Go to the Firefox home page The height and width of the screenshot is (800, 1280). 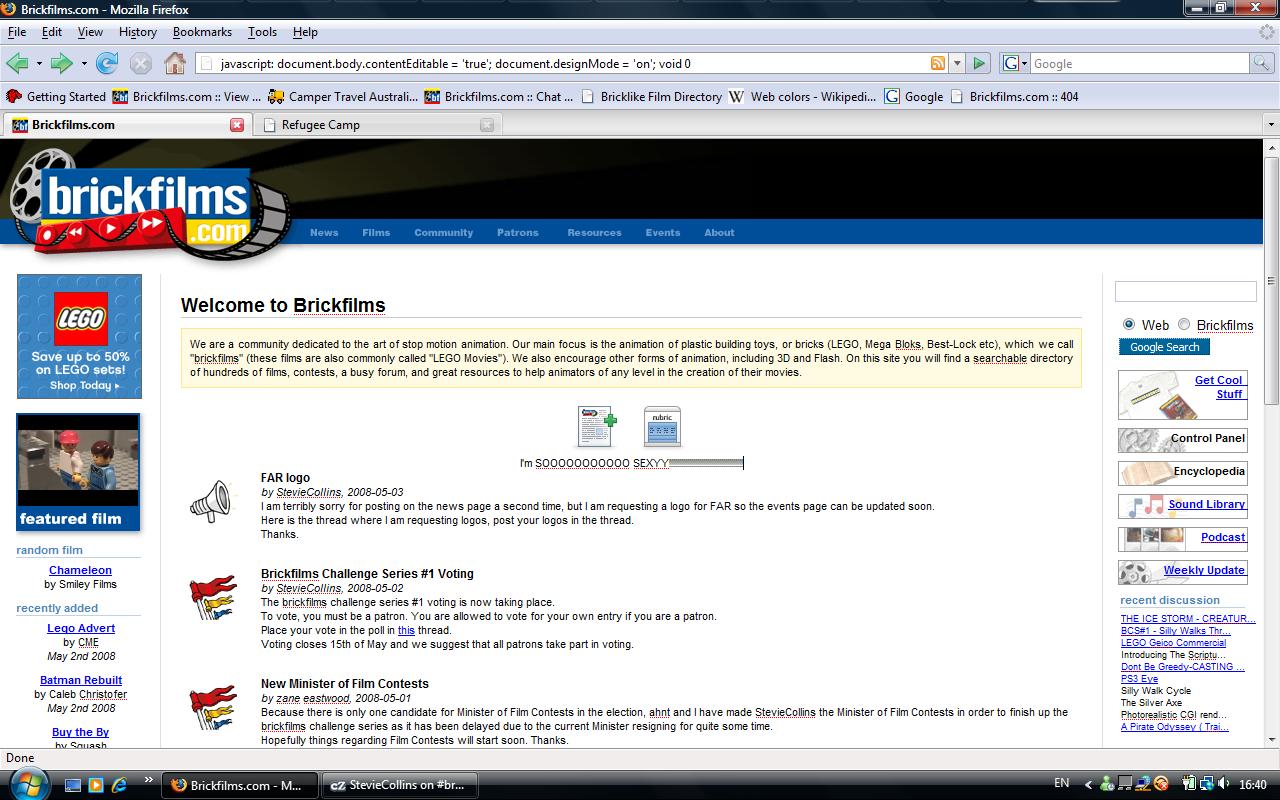[x=175, y=63]
